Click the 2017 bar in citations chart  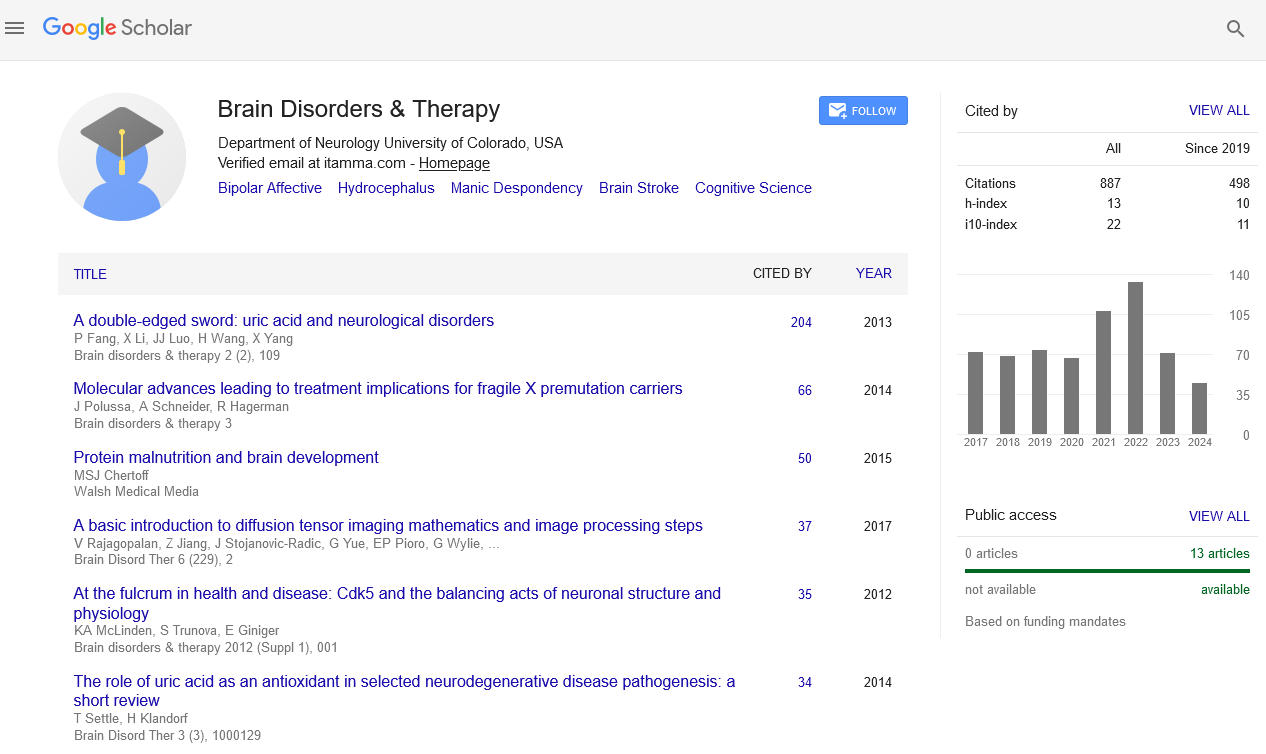[x=975, y=393]
